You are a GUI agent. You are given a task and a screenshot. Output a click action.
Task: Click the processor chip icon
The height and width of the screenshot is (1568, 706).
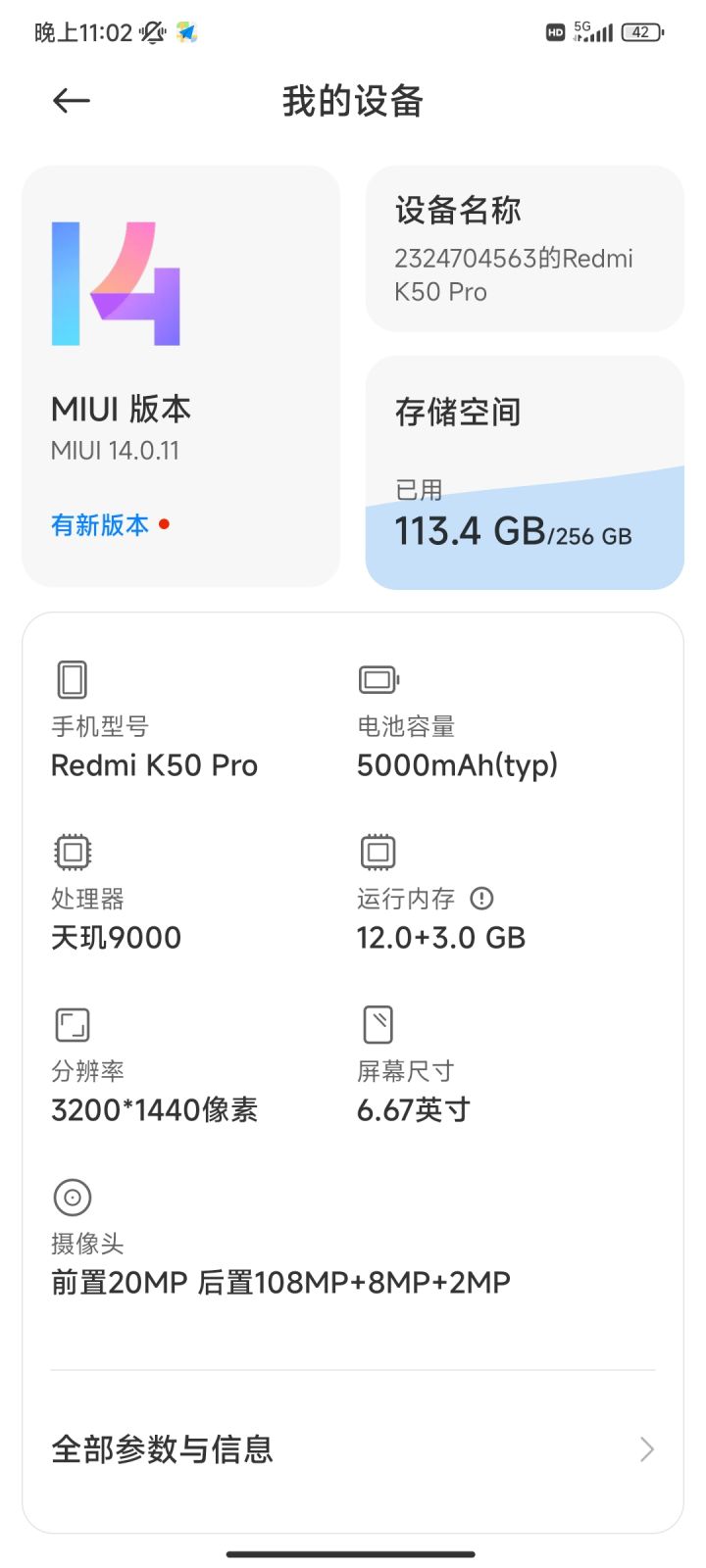[73, 852]
